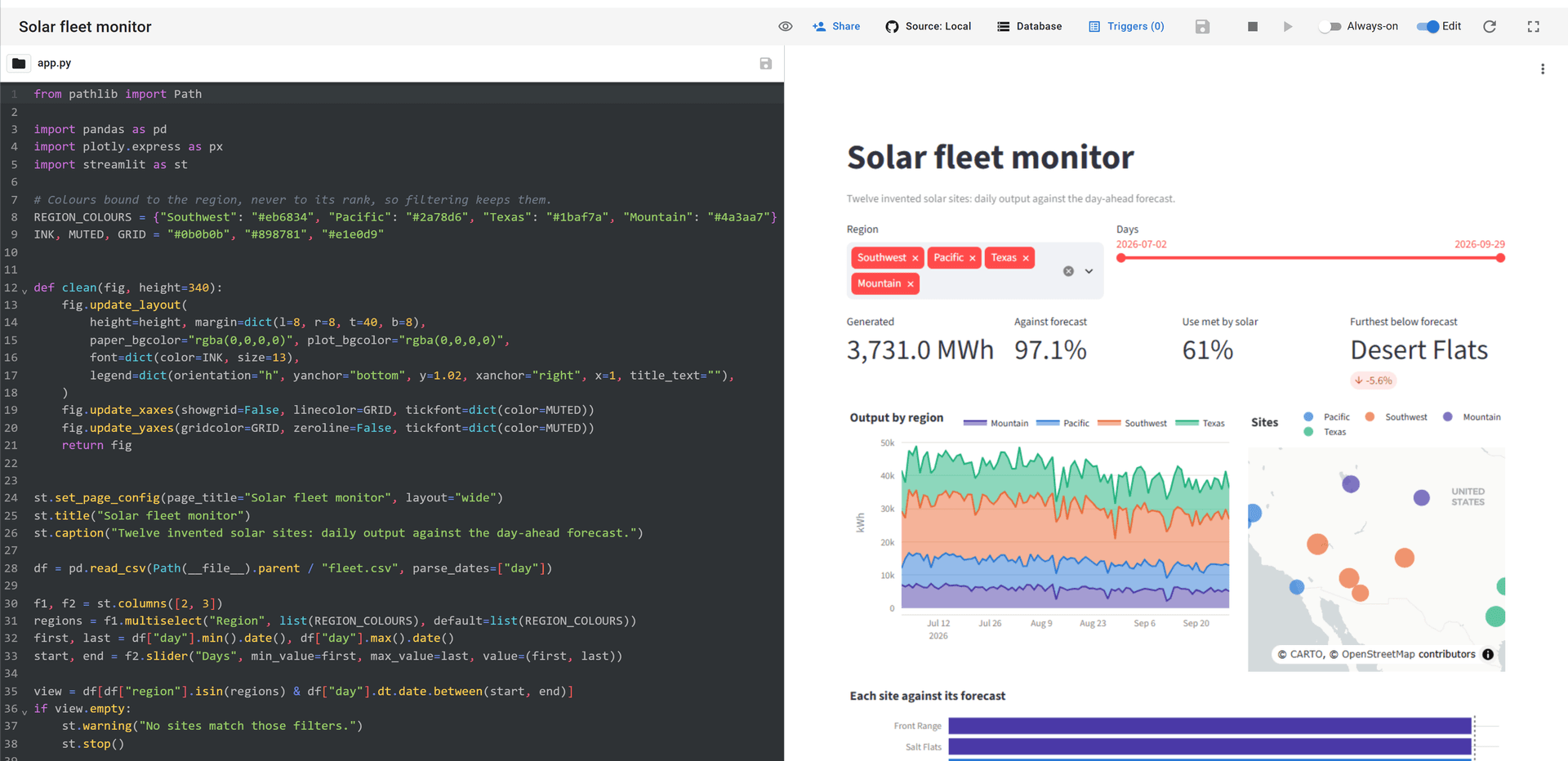Click the -5.6% delta badge
The height and width of the screenshot is (761, 1568).
[1373, 380]
